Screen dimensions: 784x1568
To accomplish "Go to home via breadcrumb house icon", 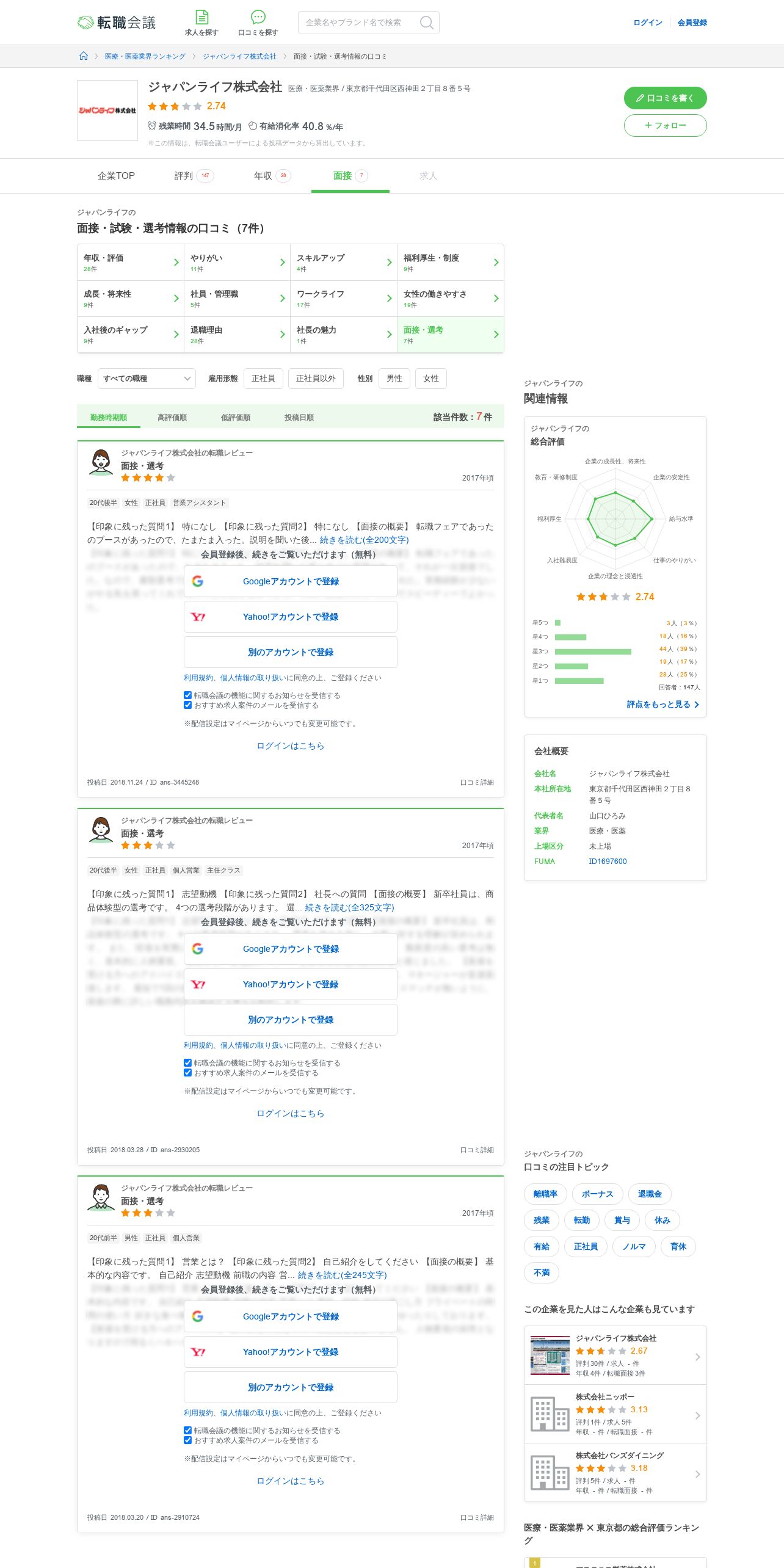I will click(x=84, y=56).
